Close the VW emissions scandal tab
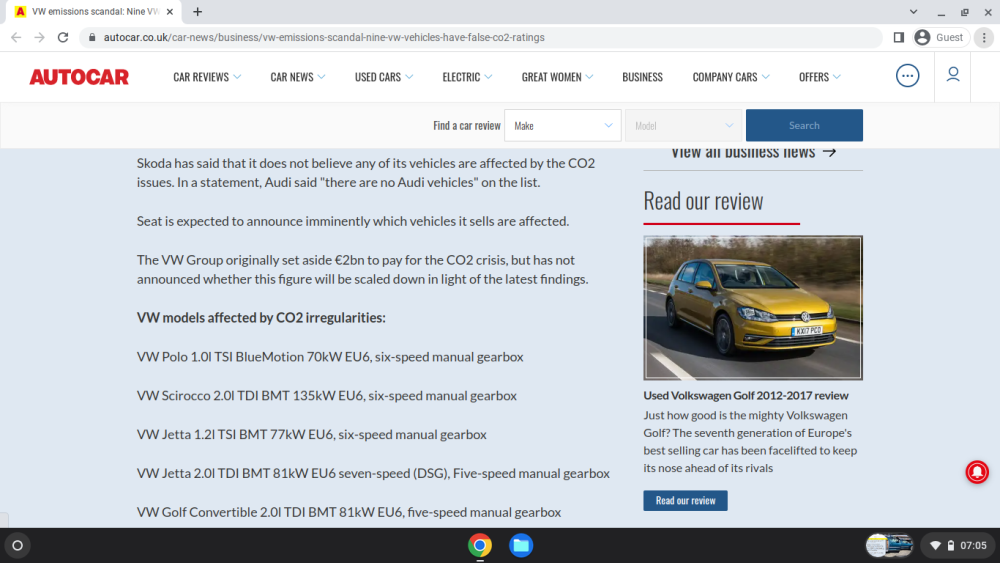This screenshot has width=1000, height=563. click(170, 11)
